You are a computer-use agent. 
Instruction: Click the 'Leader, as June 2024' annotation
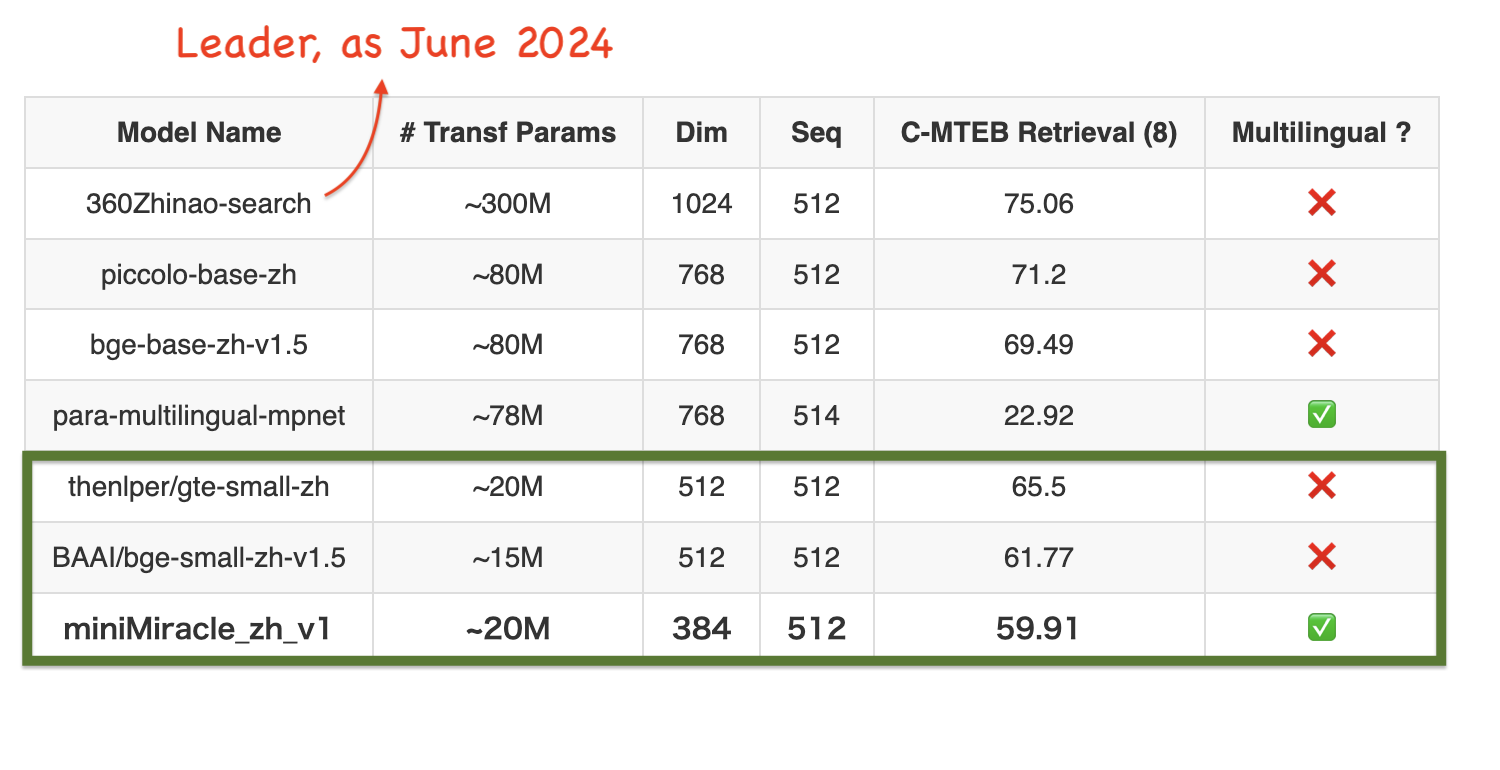394,44
